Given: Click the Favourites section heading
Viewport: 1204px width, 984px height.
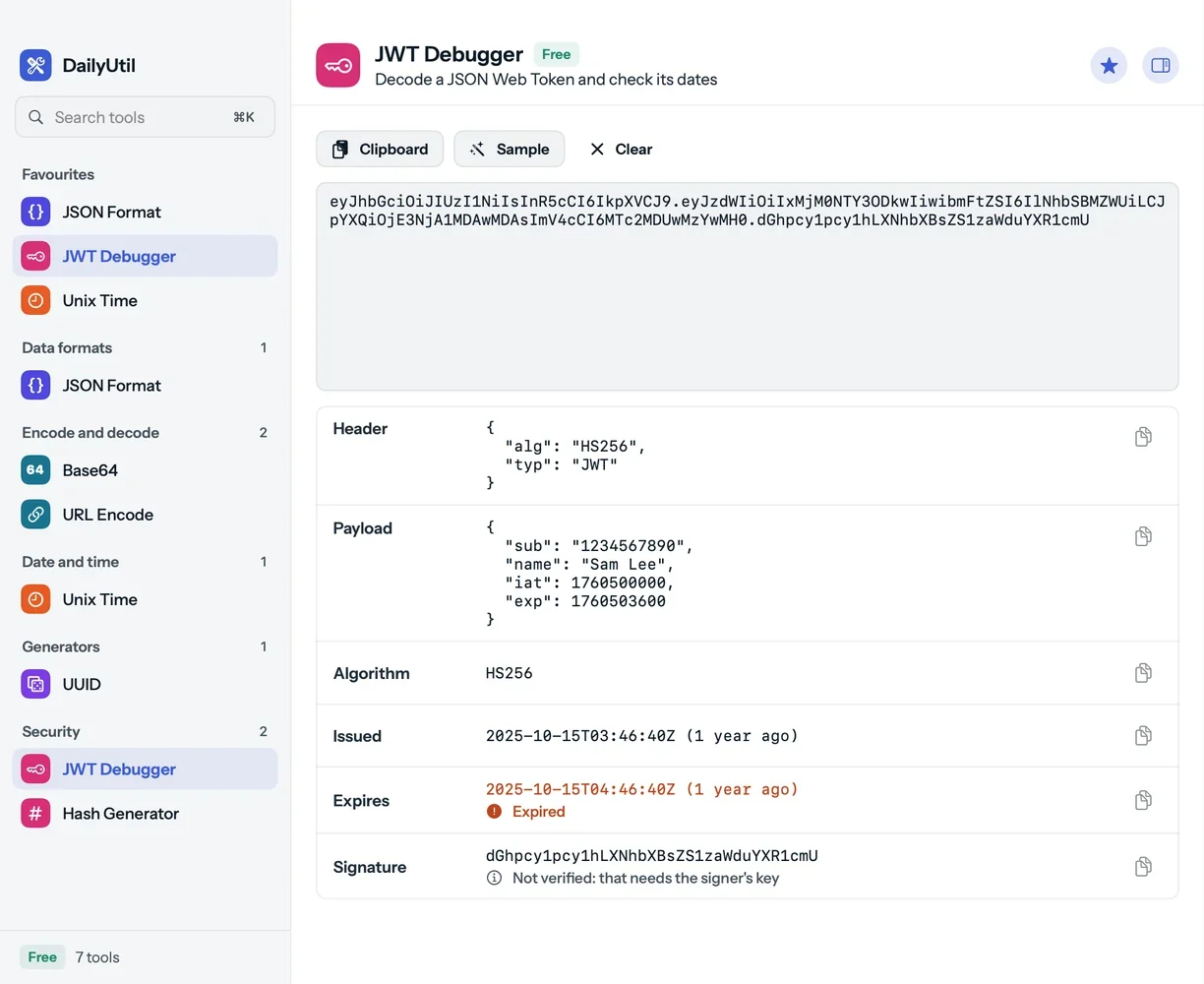Looking at the screenshot, I should coord(58,174).
